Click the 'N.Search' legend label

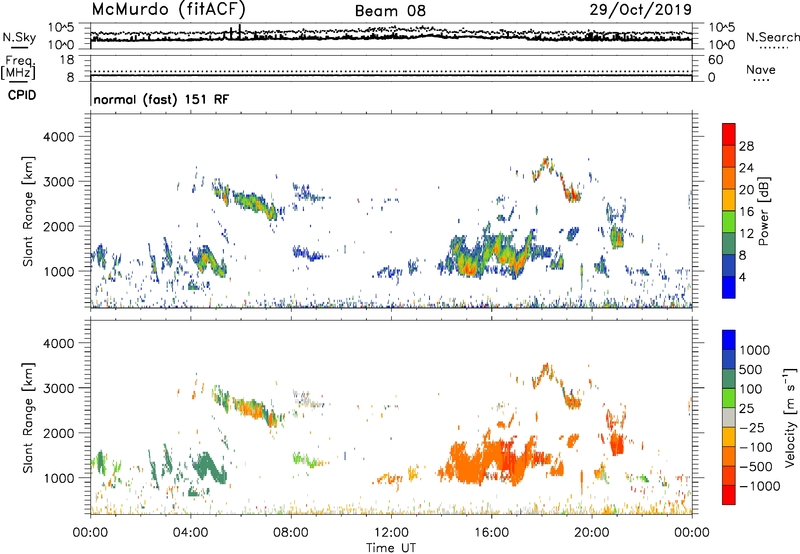(x=772, y=37)
